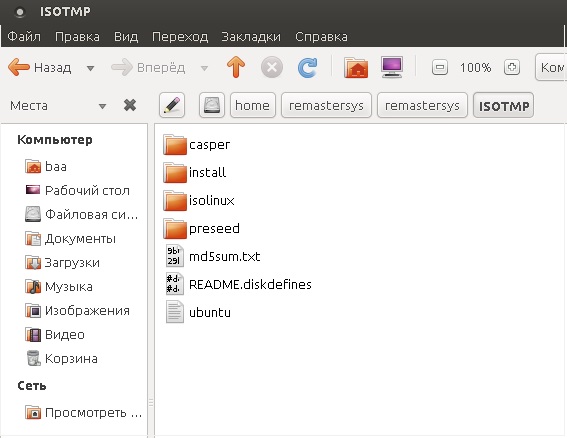Select the md5sum.txt file
567x438 pixels.
(x=213, y=256)
